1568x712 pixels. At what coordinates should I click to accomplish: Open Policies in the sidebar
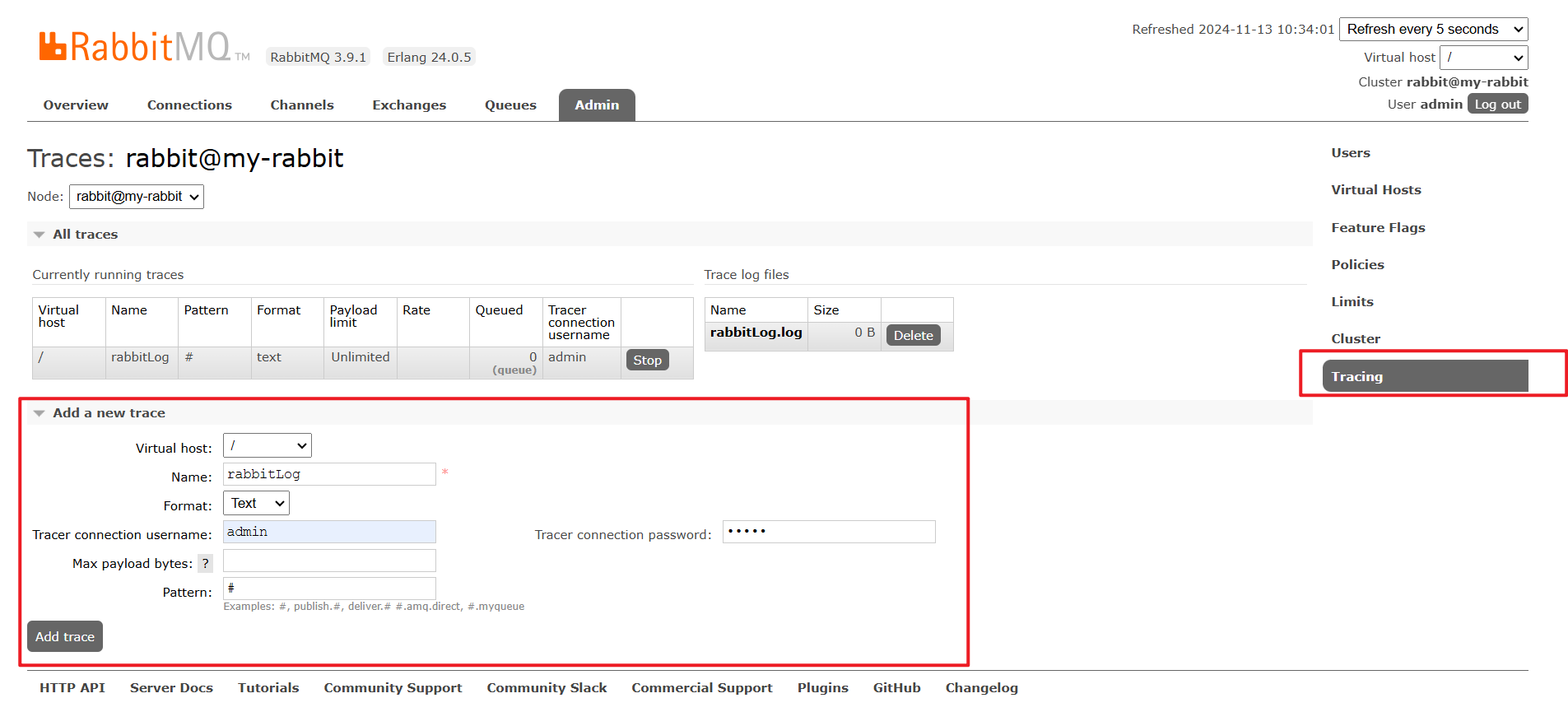click(x=1357, y=265)
